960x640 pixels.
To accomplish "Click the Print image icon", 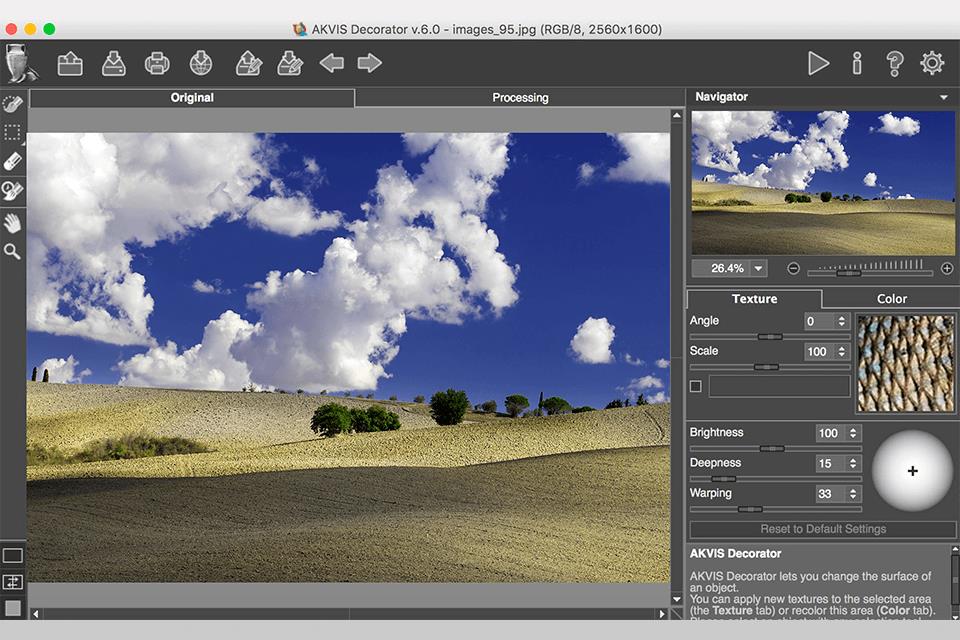I will (157, 64).
